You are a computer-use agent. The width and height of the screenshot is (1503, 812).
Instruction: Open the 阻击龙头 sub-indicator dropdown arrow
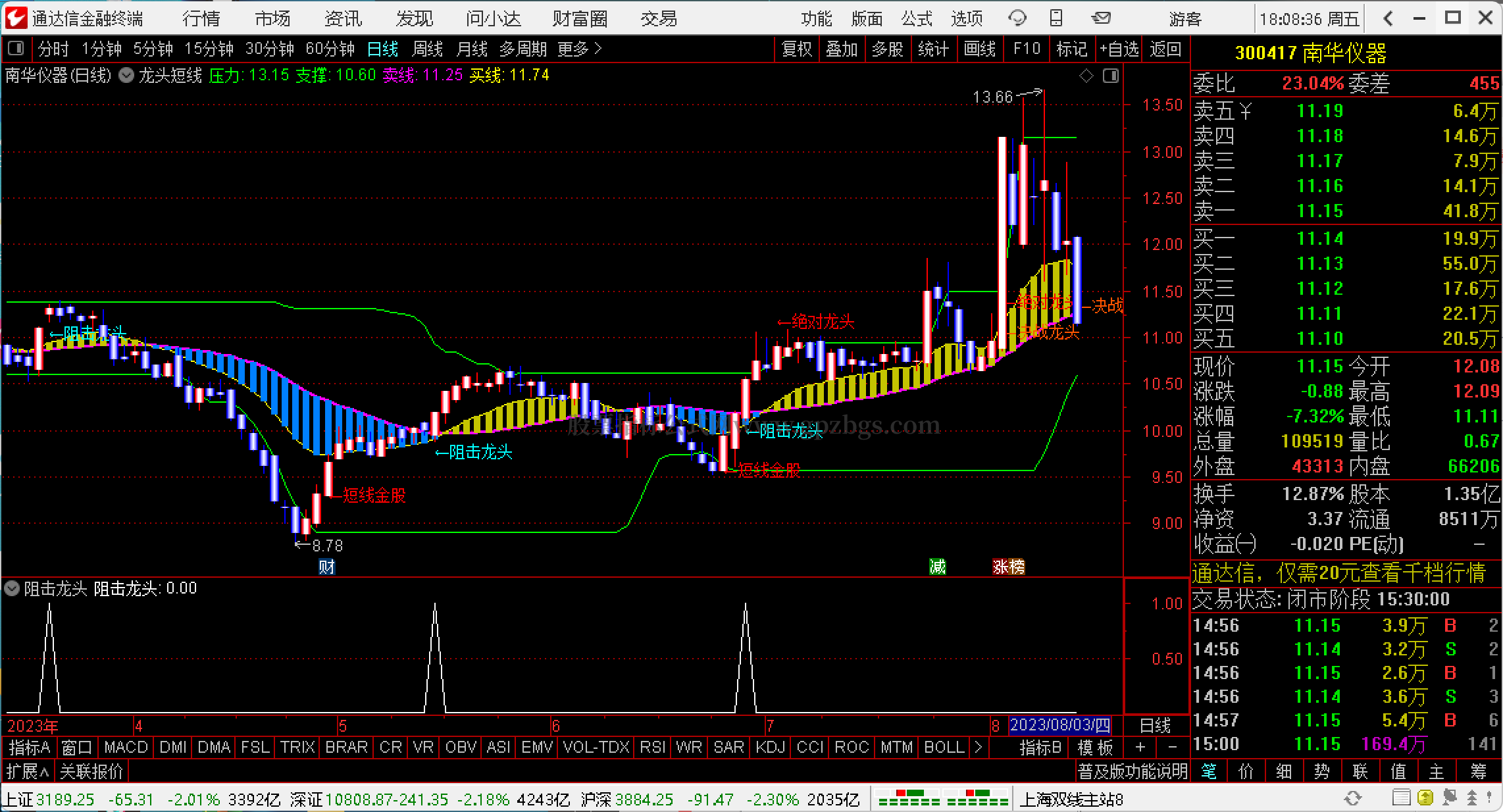[x=12, y=588]
